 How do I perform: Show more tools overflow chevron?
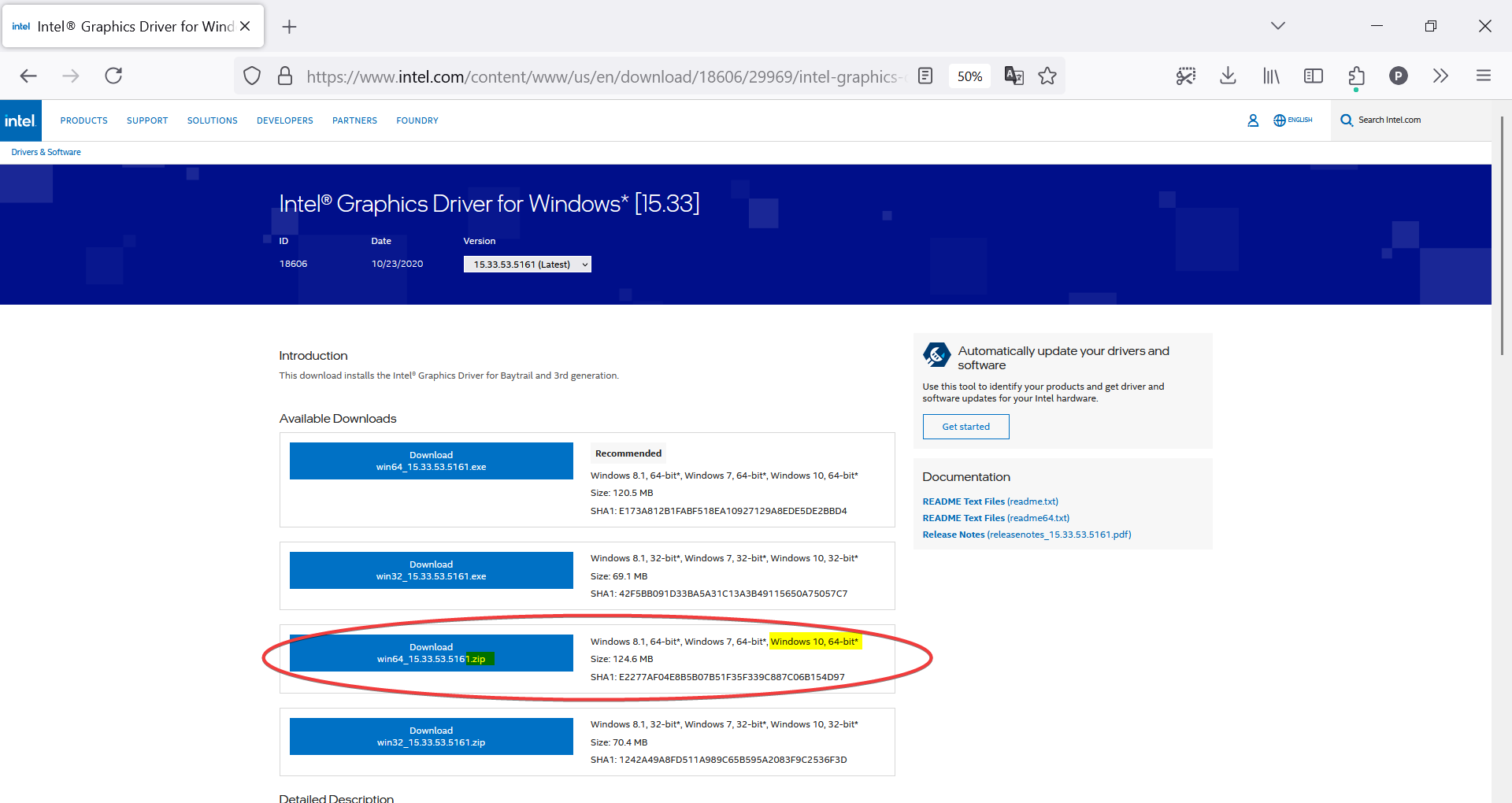[1440, 76]
